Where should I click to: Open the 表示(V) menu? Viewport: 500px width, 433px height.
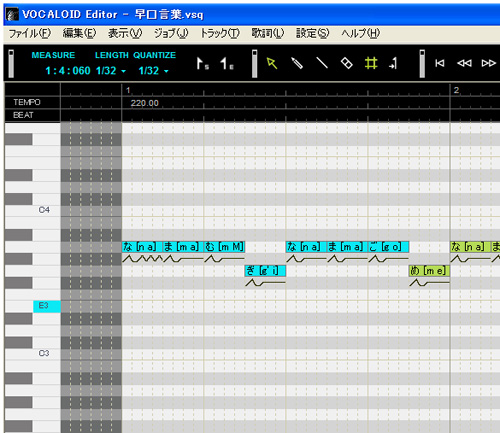click(125, 33)
